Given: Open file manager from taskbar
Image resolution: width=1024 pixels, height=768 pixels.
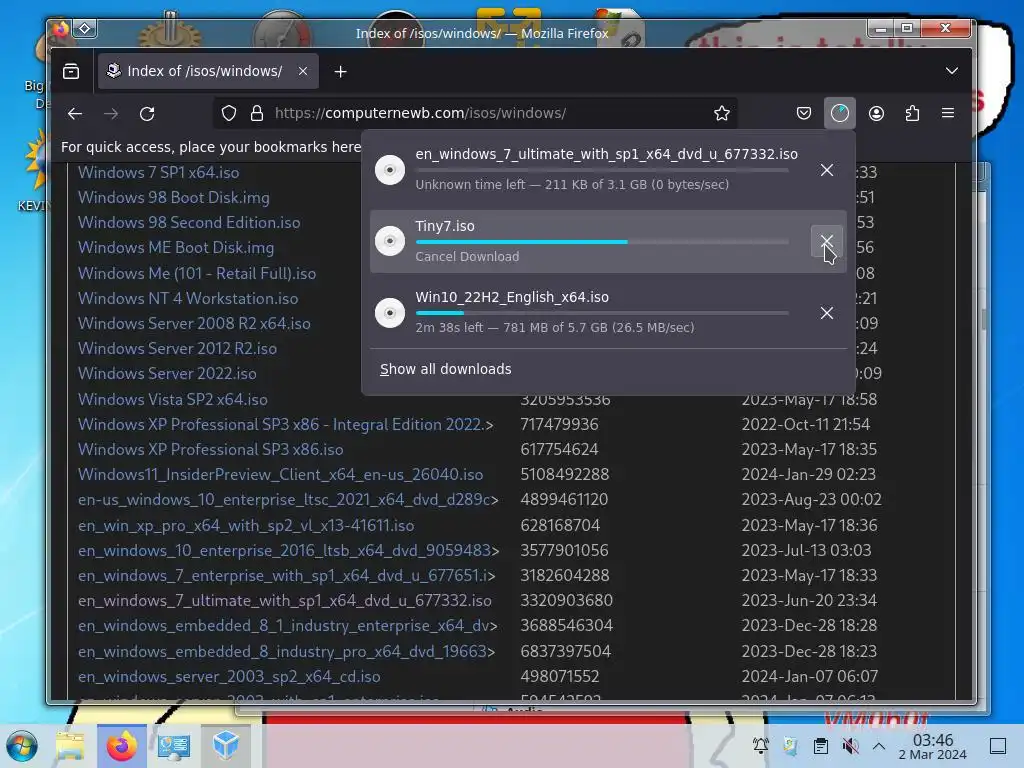Looking at the screenshot, I should click(x=70, y=746).
